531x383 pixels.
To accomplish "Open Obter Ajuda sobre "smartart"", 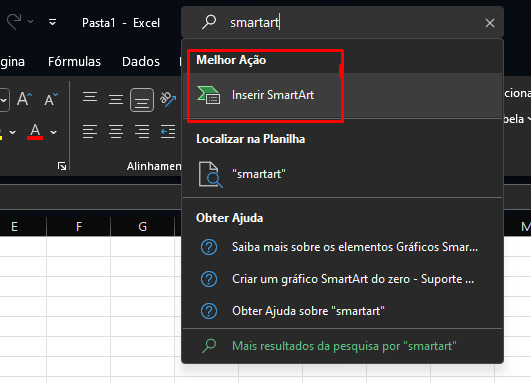I will 342,311.
